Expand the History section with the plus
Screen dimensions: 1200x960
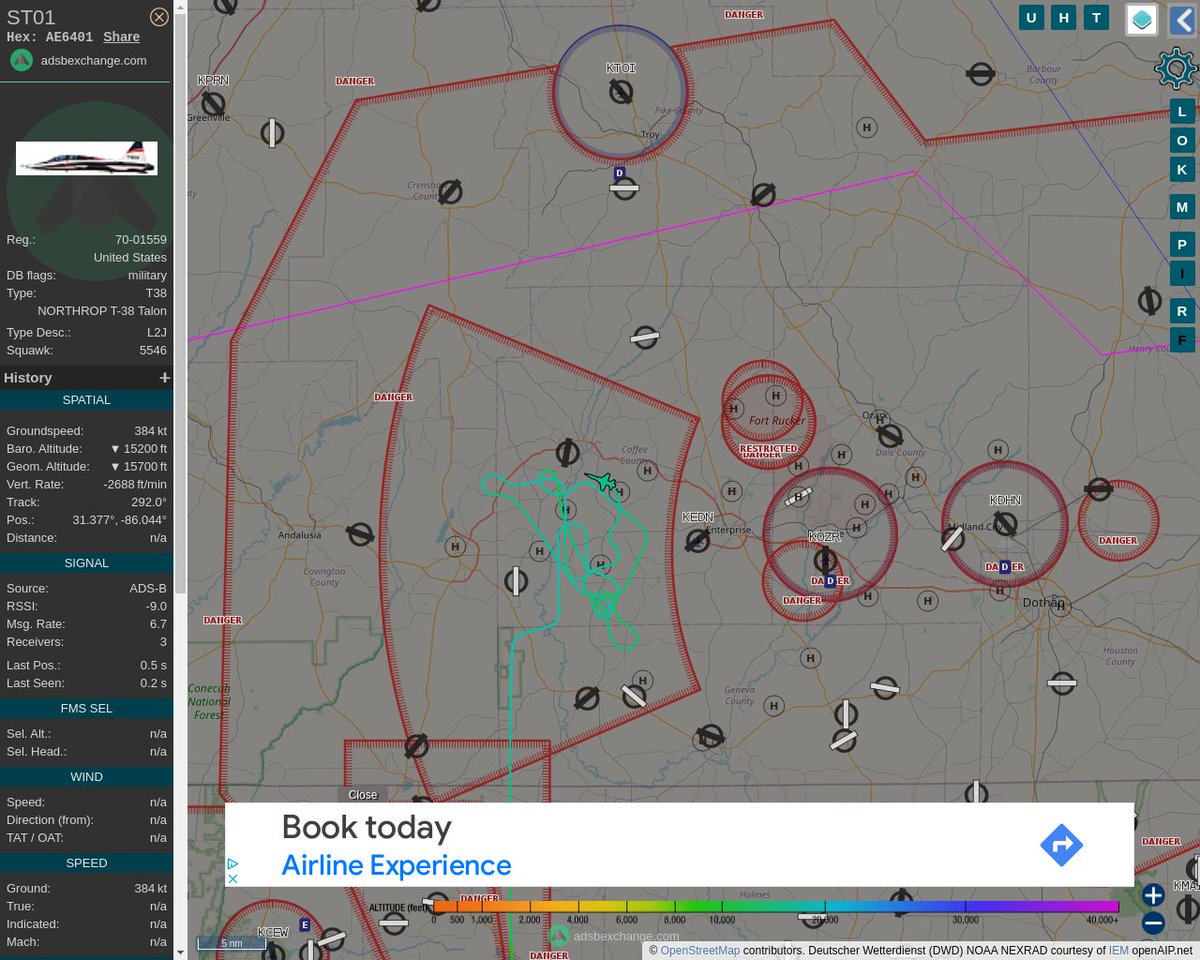pos(165,377)
